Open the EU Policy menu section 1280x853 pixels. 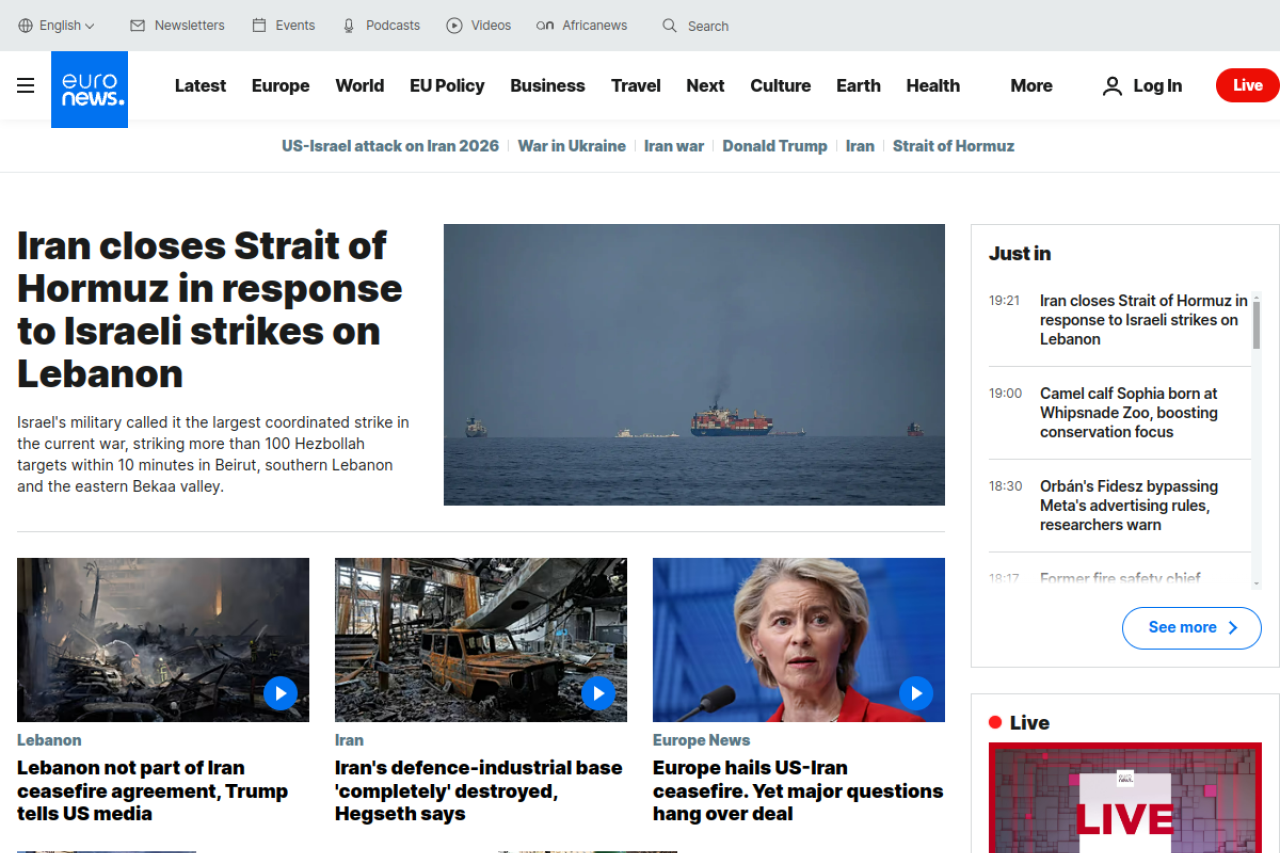(447, 86)
